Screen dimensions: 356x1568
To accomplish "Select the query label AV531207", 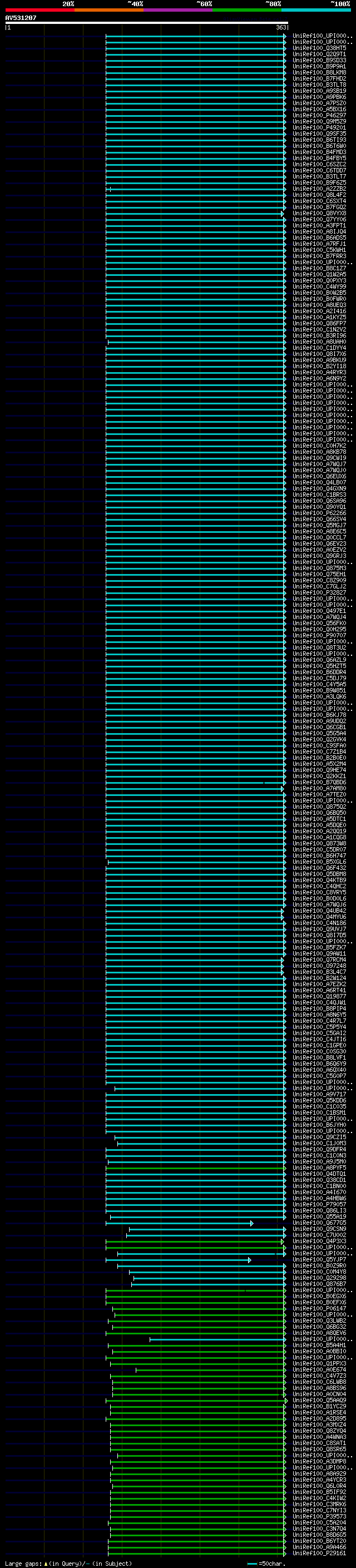I will click(x=21, y=18).
